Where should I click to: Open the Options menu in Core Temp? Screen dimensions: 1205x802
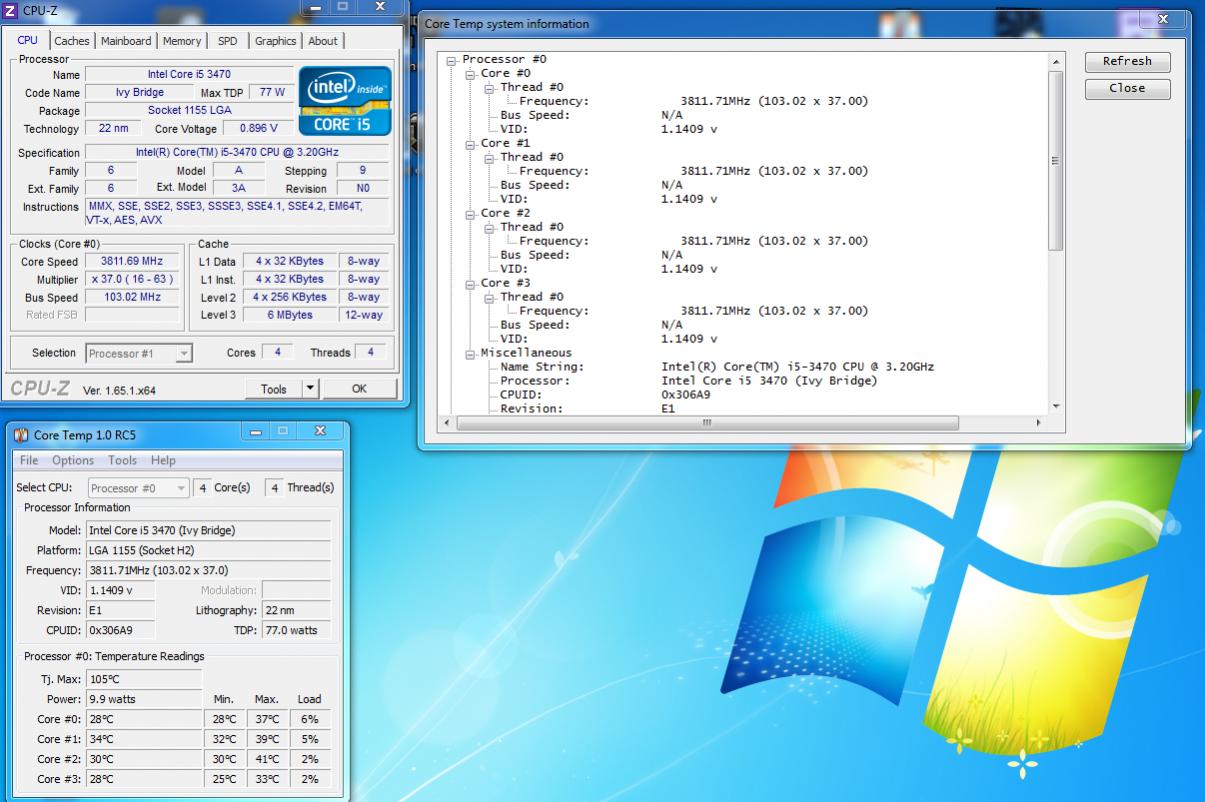pos(73,460)
